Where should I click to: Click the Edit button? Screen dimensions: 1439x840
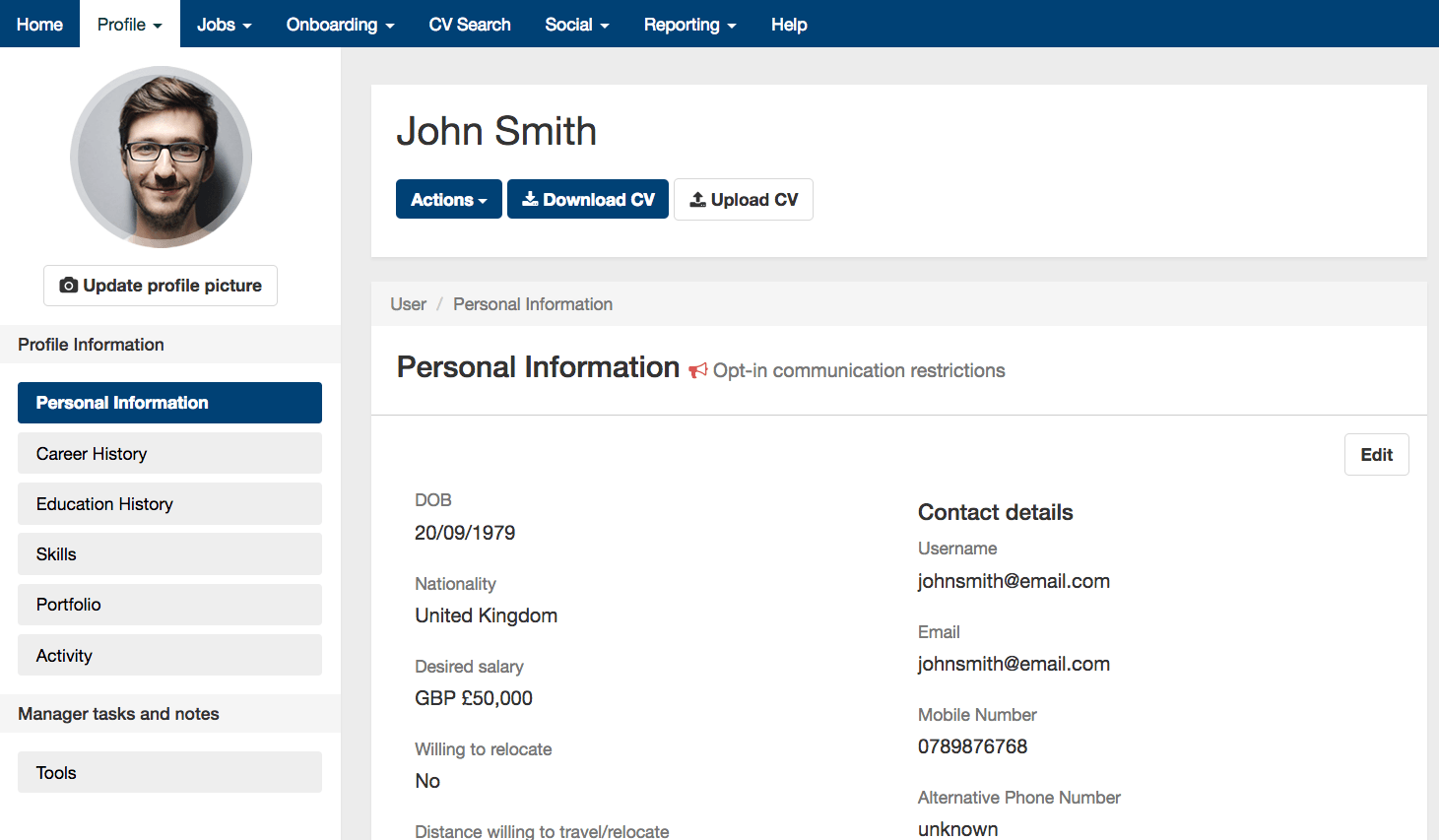[1377, 454]
